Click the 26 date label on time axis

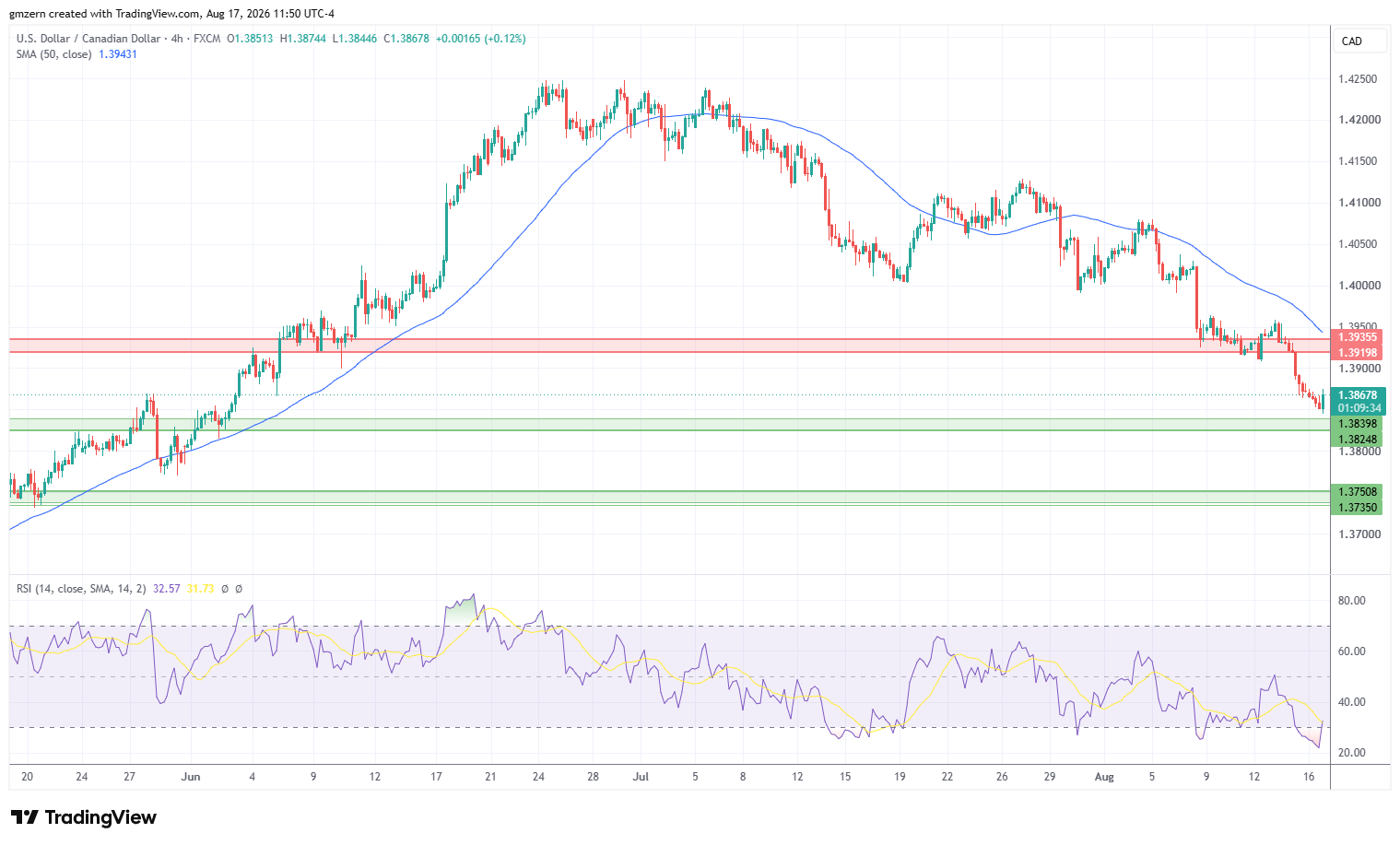1002,777
